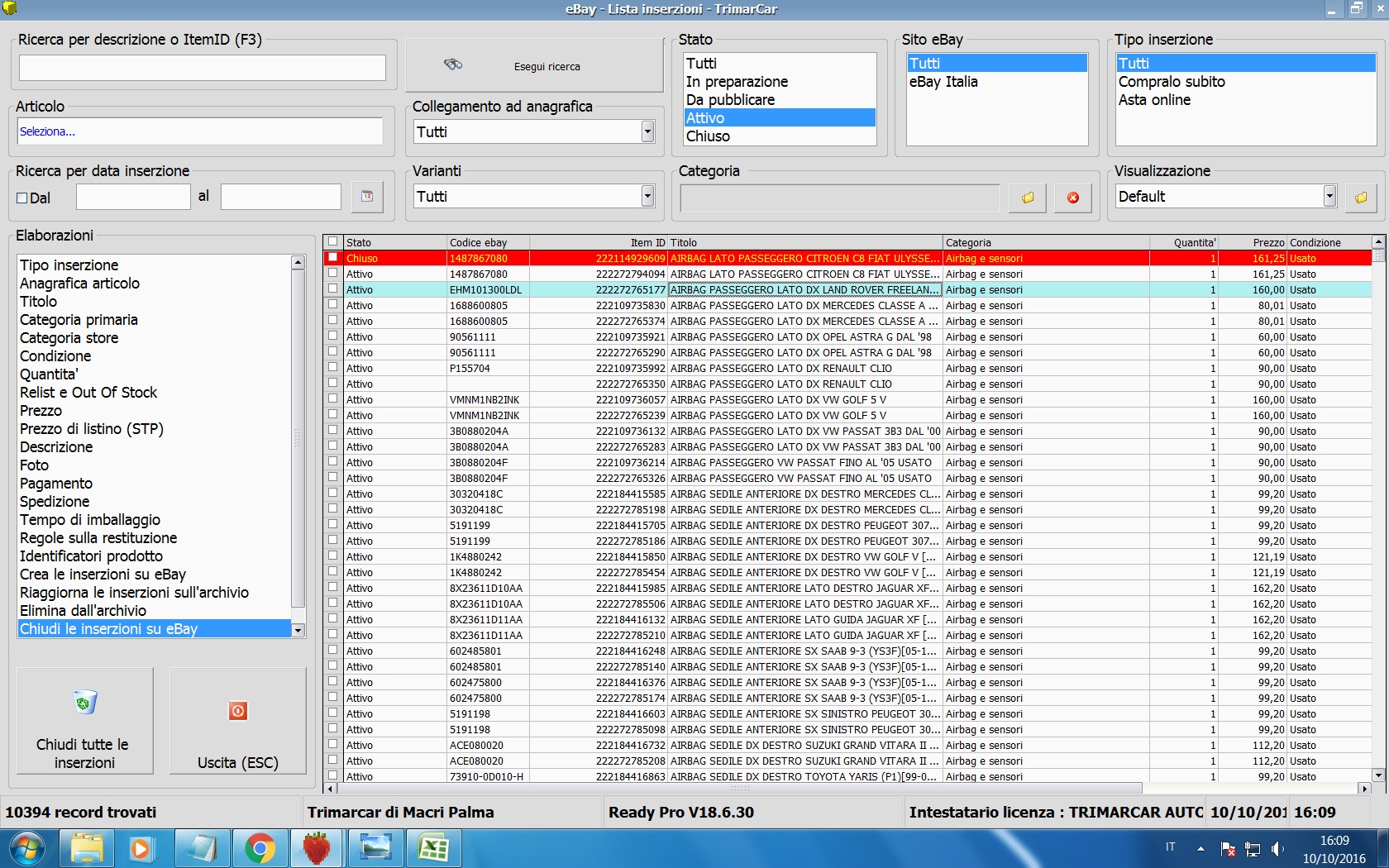Sort table by Stato column header
This screenshot has height=868, width=1389.
point(395,242)
